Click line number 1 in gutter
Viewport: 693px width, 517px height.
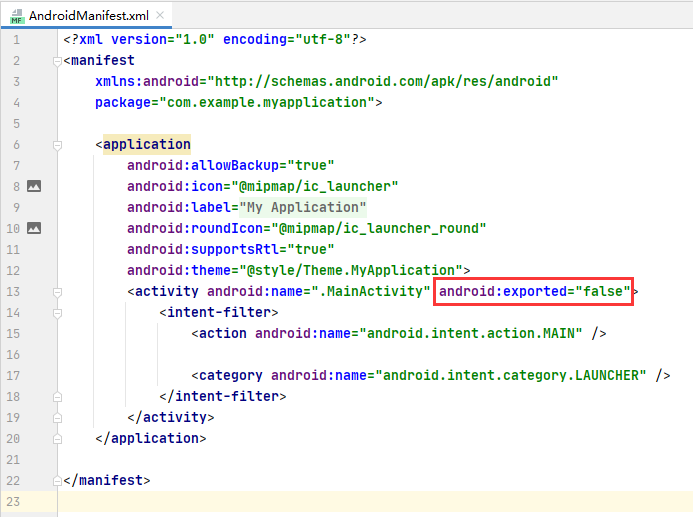pos(16,40)
